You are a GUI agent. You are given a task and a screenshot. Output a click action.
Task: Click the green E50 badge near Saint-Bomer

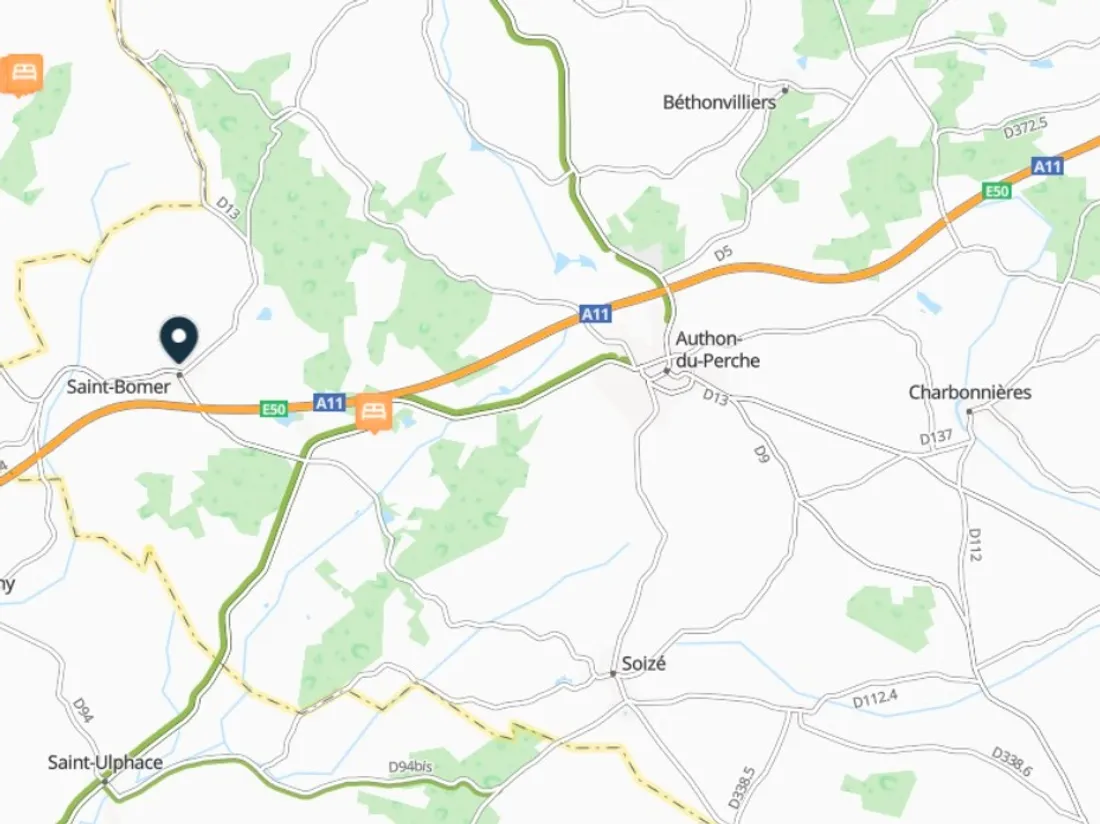274,409
